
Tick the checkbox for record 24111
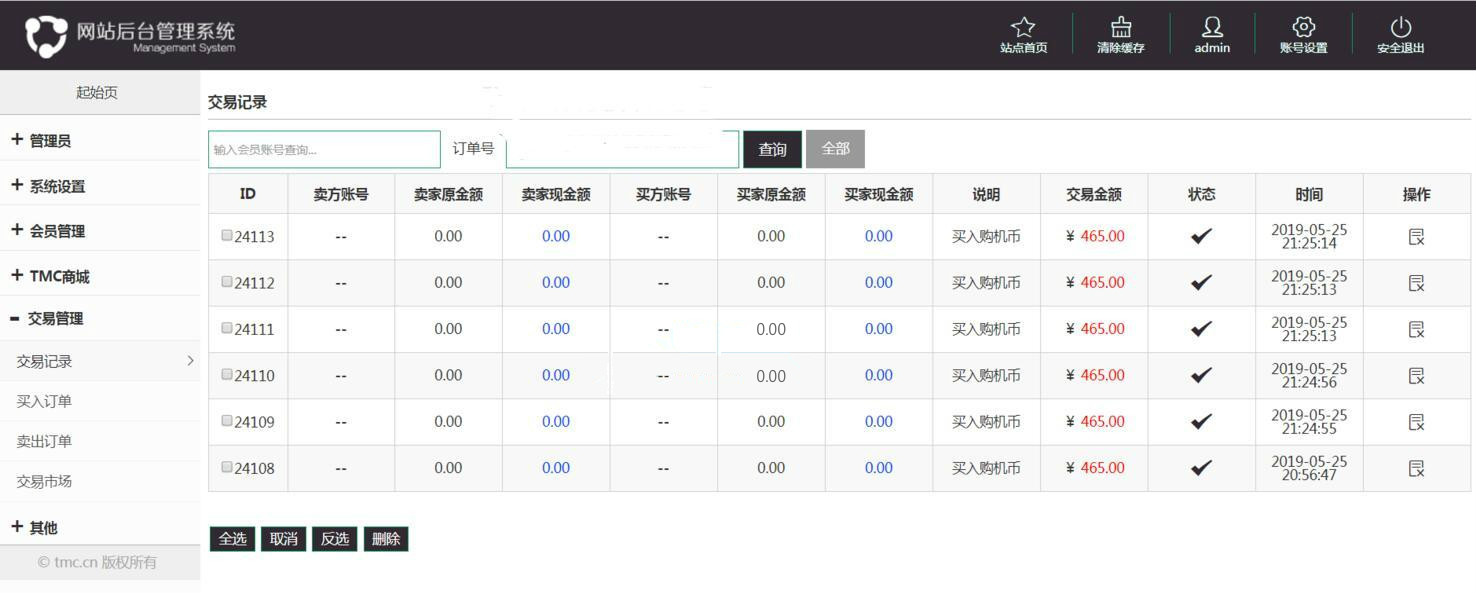(227, 328)
